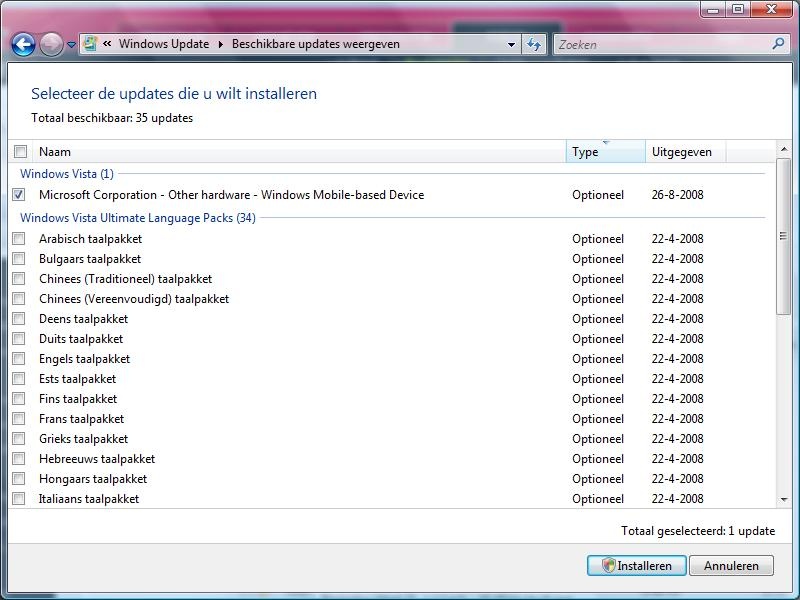
Task: Collapse the Windows Vista (1) group
Action: (67, 173)
